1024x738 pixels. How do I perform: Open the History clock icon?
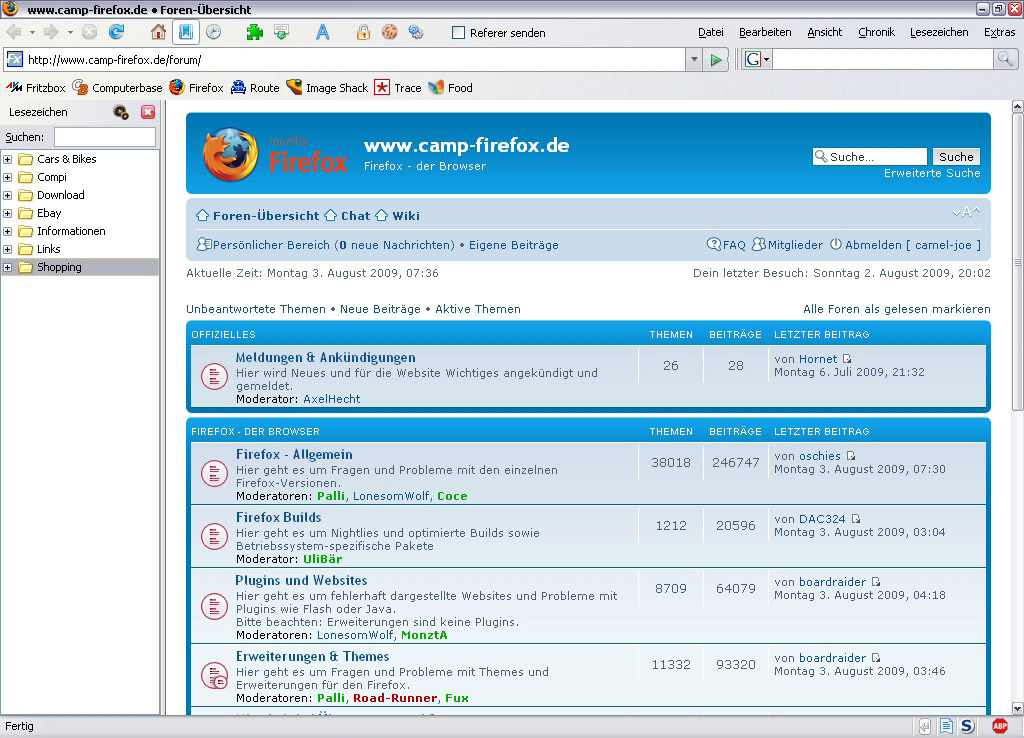(x=214, y=32)
